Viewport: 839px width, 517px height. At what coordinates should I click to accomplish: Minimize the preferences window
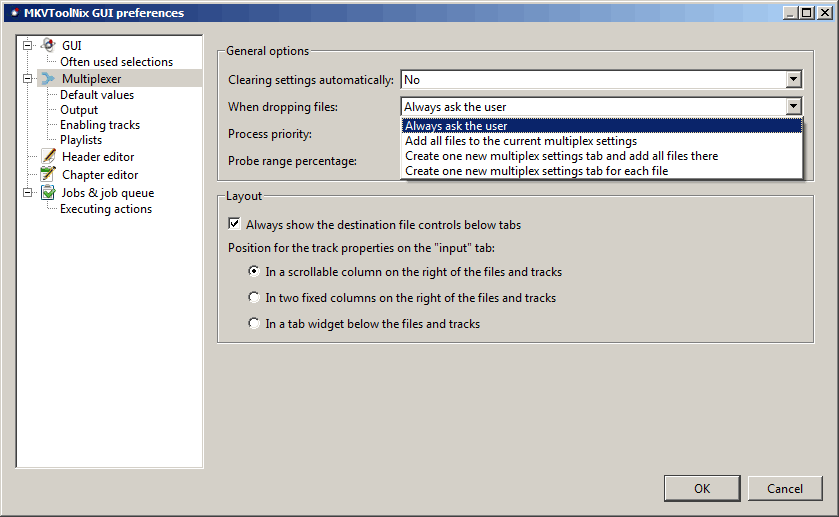tap(790, 12)
